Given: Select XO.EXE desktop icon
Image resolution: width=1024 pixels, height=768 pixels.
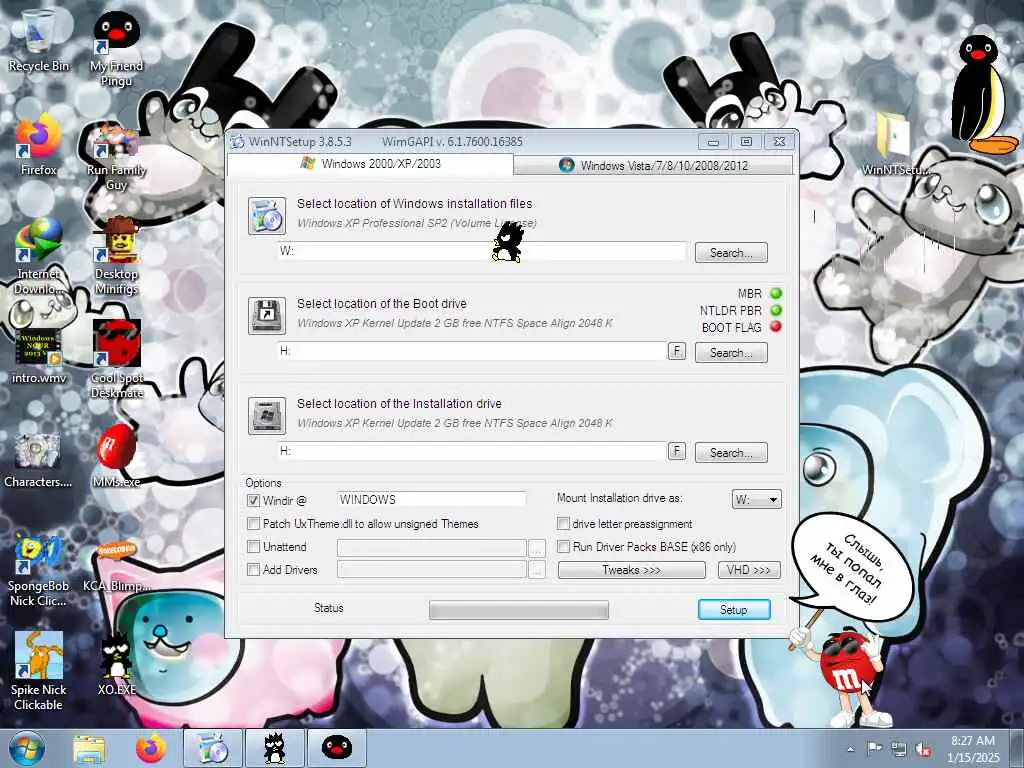Looking at the screenshot, I should pos(116,664).
